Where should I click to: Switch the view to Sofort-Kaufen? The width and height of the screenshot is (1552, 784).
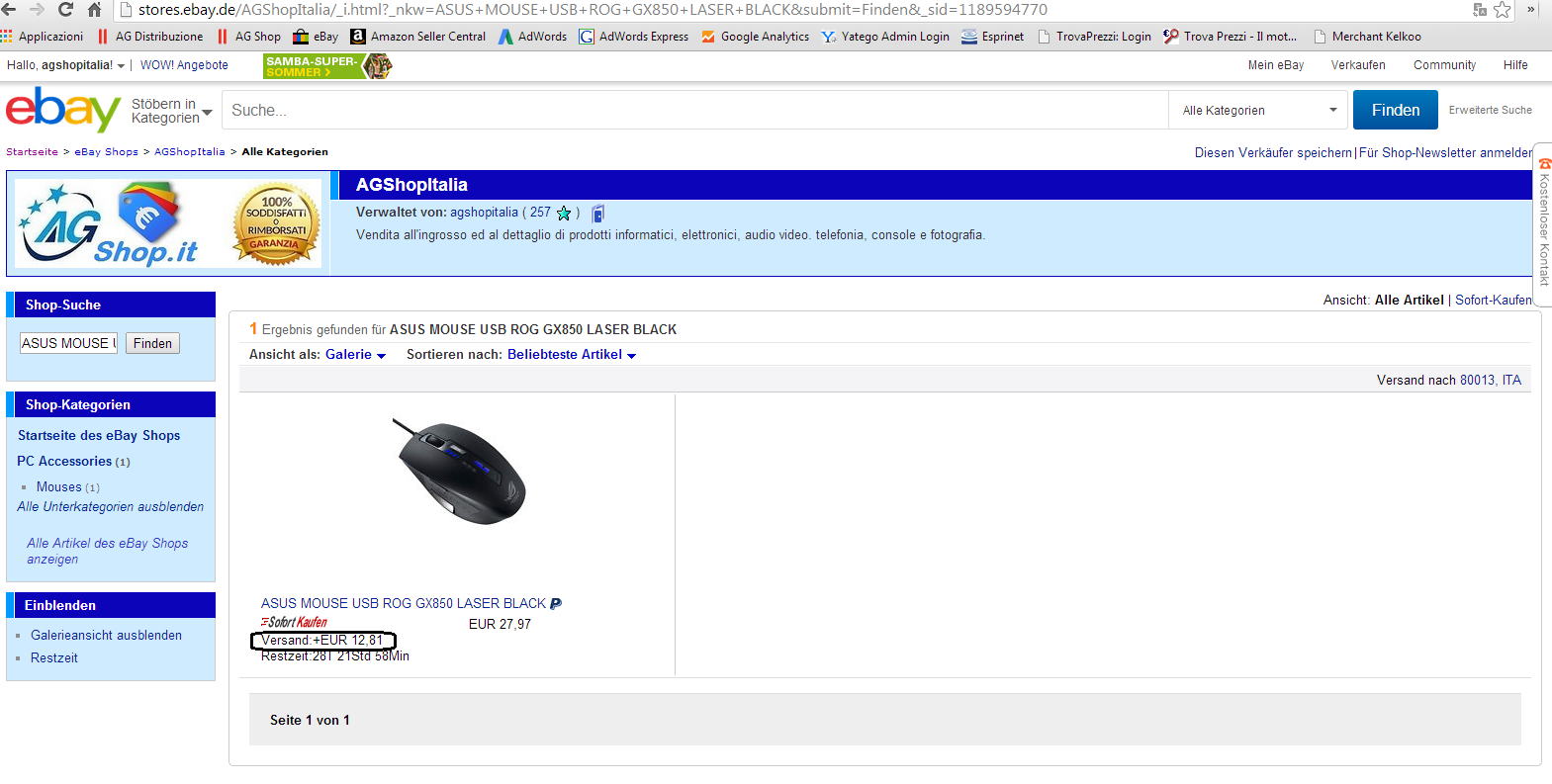click(1494, 300)
